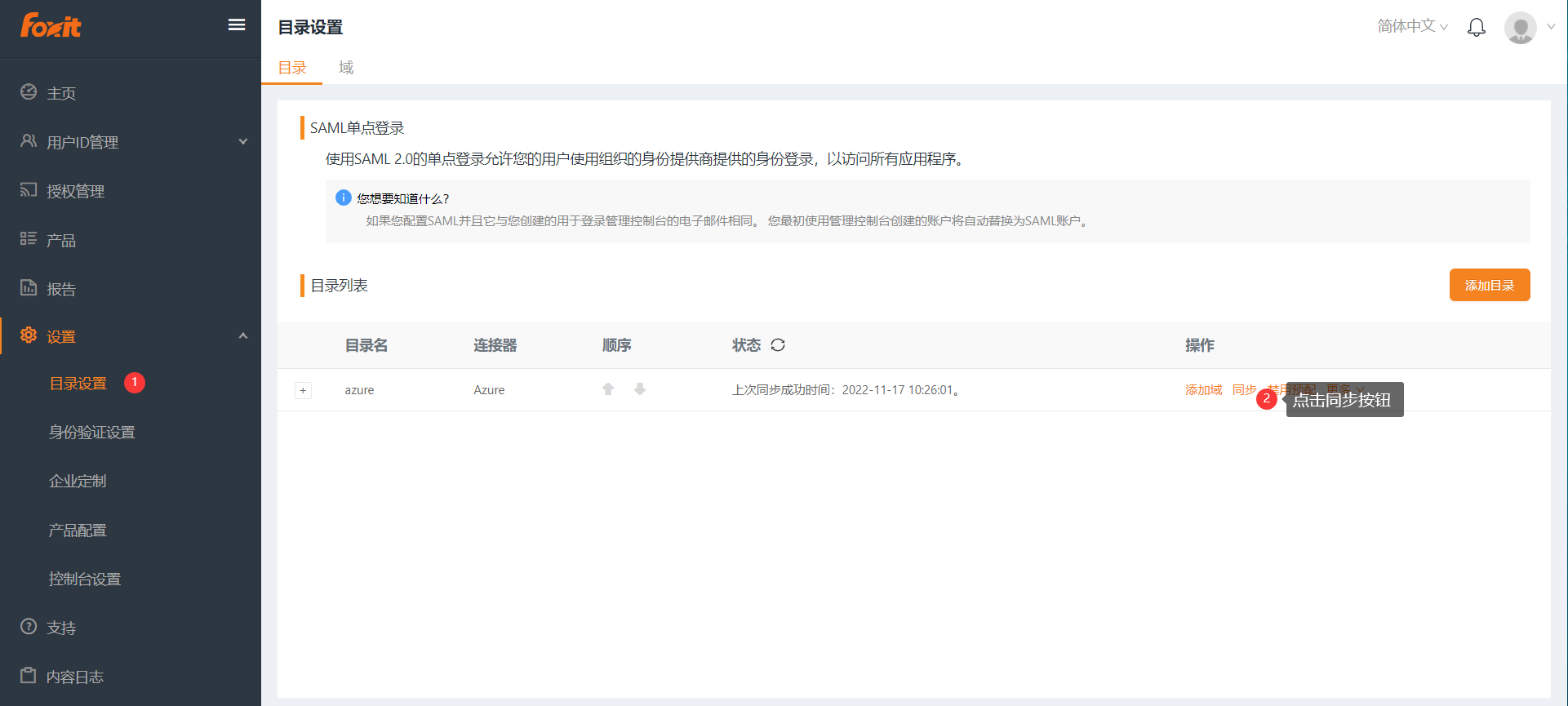Viewport: 1568px width, 706px height.
Task: Click the 同步 link for azure
Action: tap(1244, 390)
